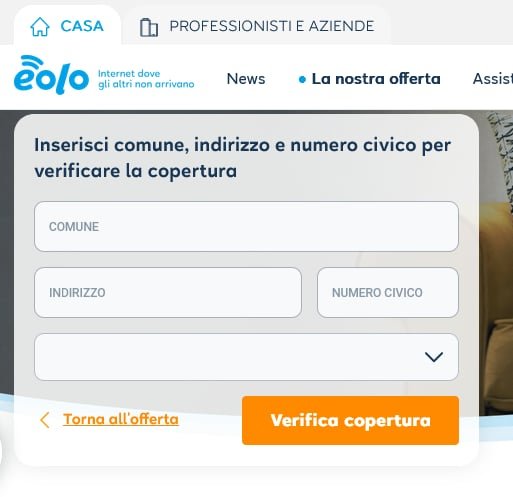This screenshot has width=513, height=497.
Task: Open the empty select field below Indirizzo
Action: 246,357
